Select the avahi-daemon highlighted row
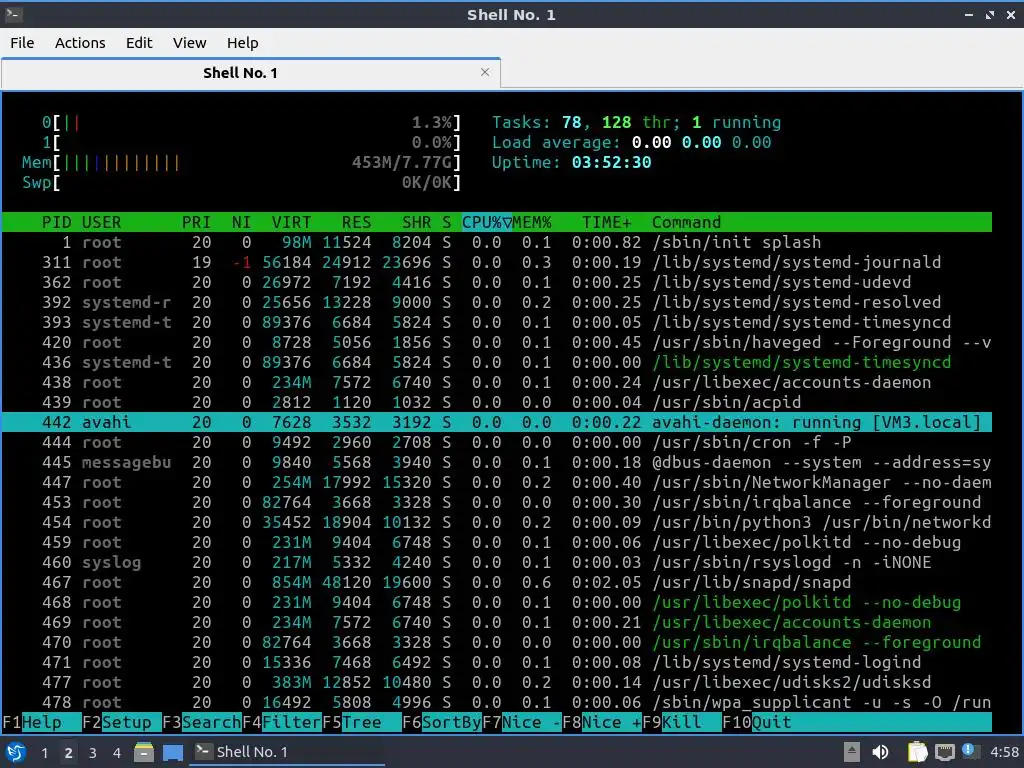 click(497, 422)
